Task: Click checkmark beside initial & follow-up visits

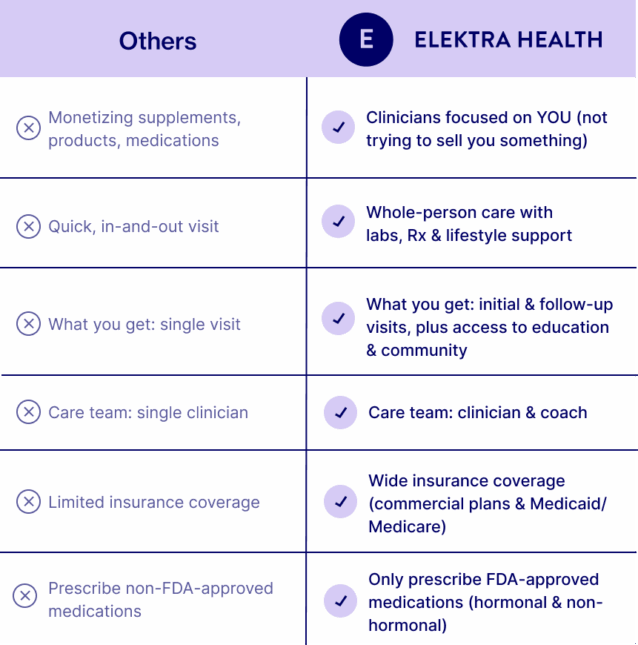Action: 338,318
